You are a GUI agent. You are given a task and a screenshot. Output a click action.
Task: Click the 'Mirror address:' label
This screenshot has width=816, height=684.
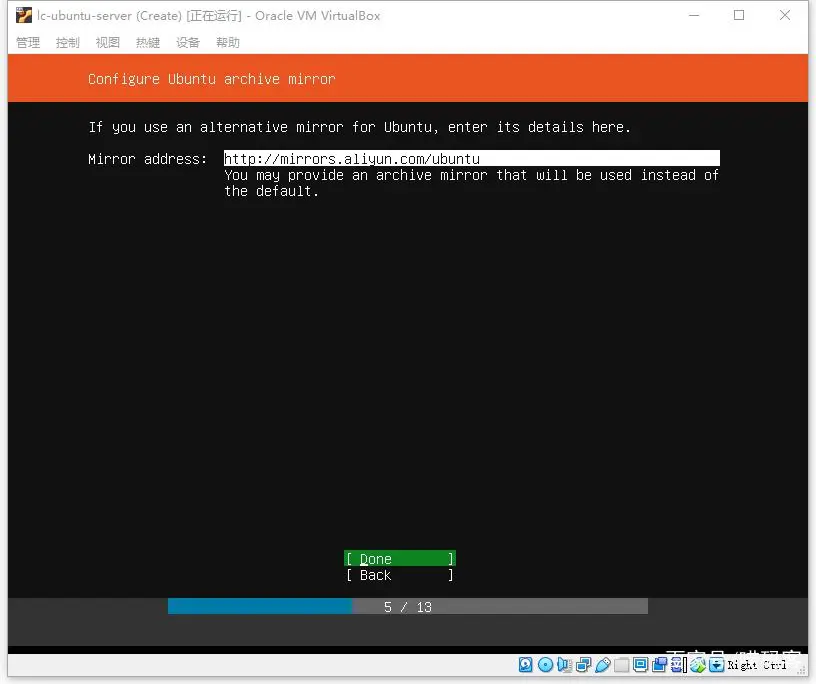point(147,159)
